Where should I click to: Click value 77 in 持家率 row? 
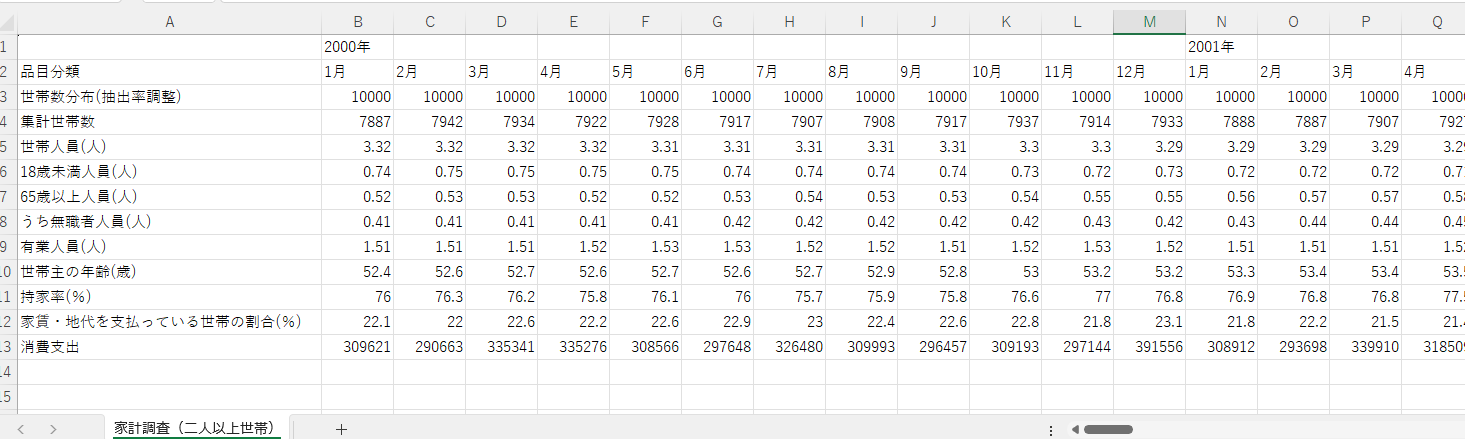click(x=1078, y=297)
